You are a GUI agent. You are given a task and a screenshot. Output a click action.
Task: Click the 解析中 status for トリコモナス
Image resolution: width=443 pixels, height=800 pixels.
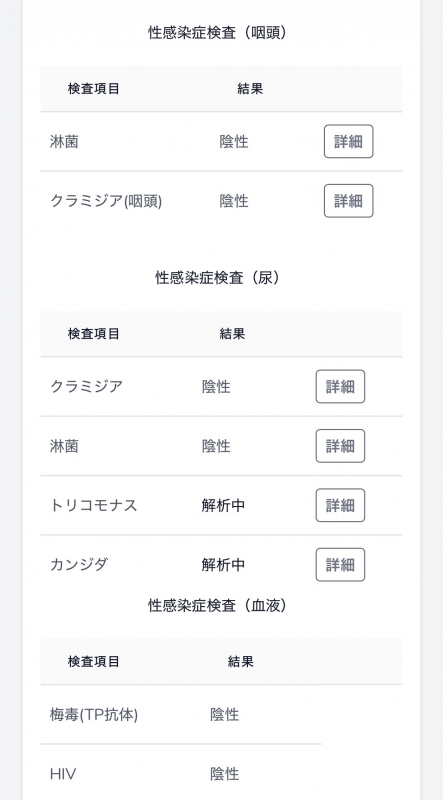click(223, 506)
